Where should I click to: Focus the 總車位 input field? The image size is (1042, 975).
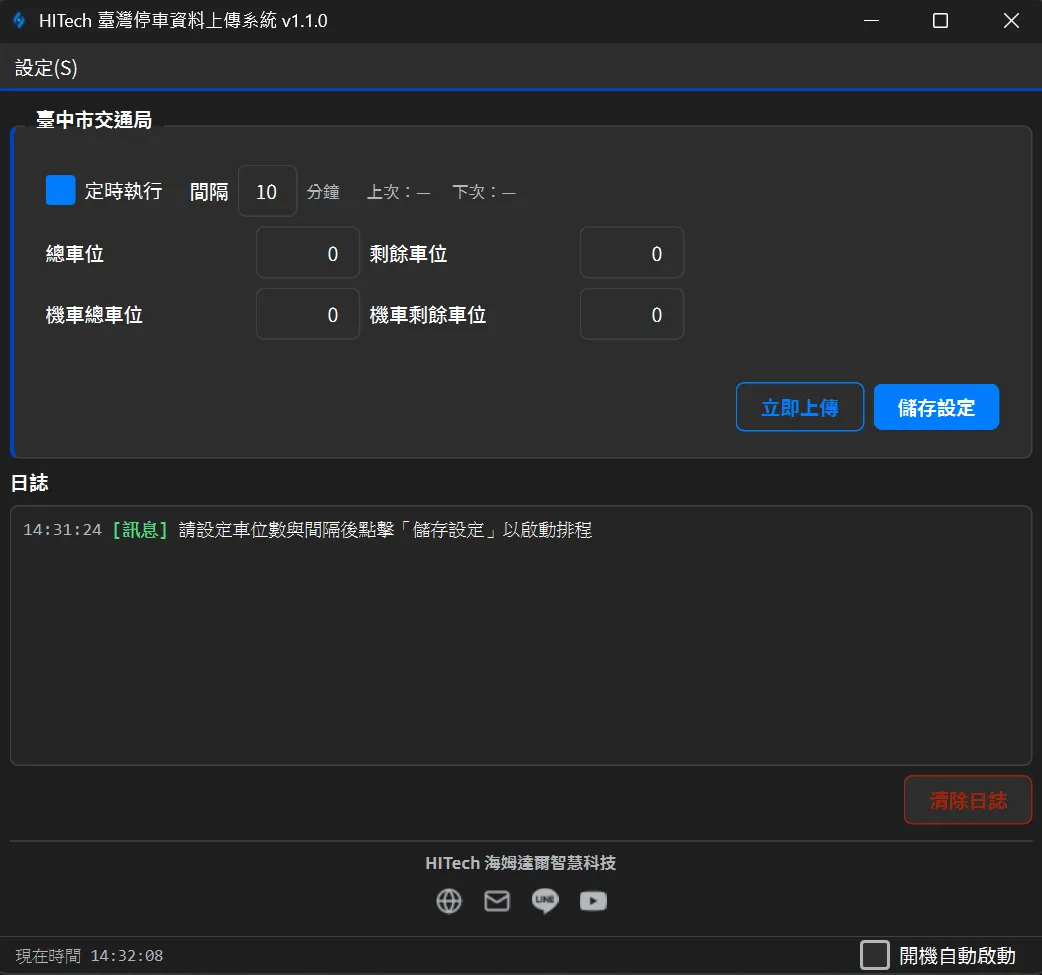(308, 253)
